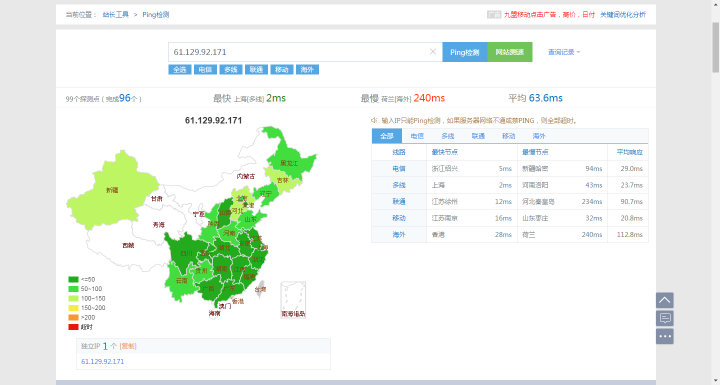Switch to the 移动 tab in the results table

tap(508, 136)
